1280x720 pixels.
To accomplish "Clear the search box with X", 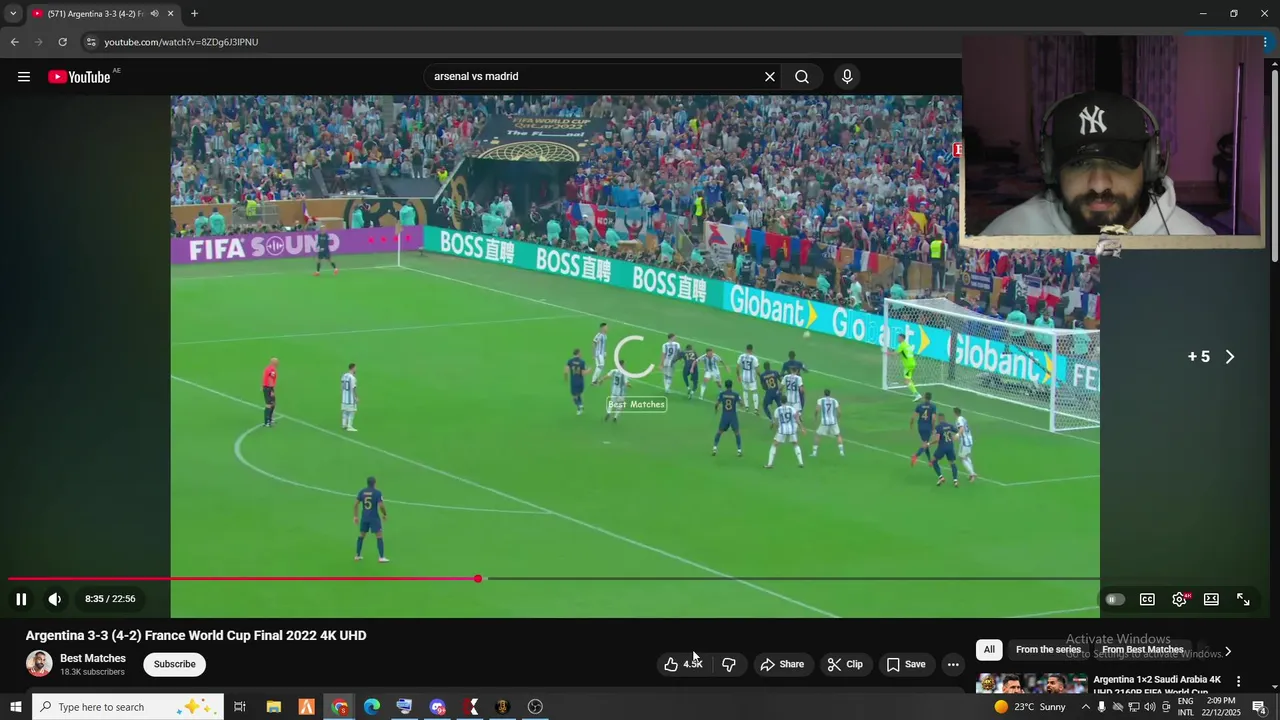I will pyautogui.click(x=770, y=77).
